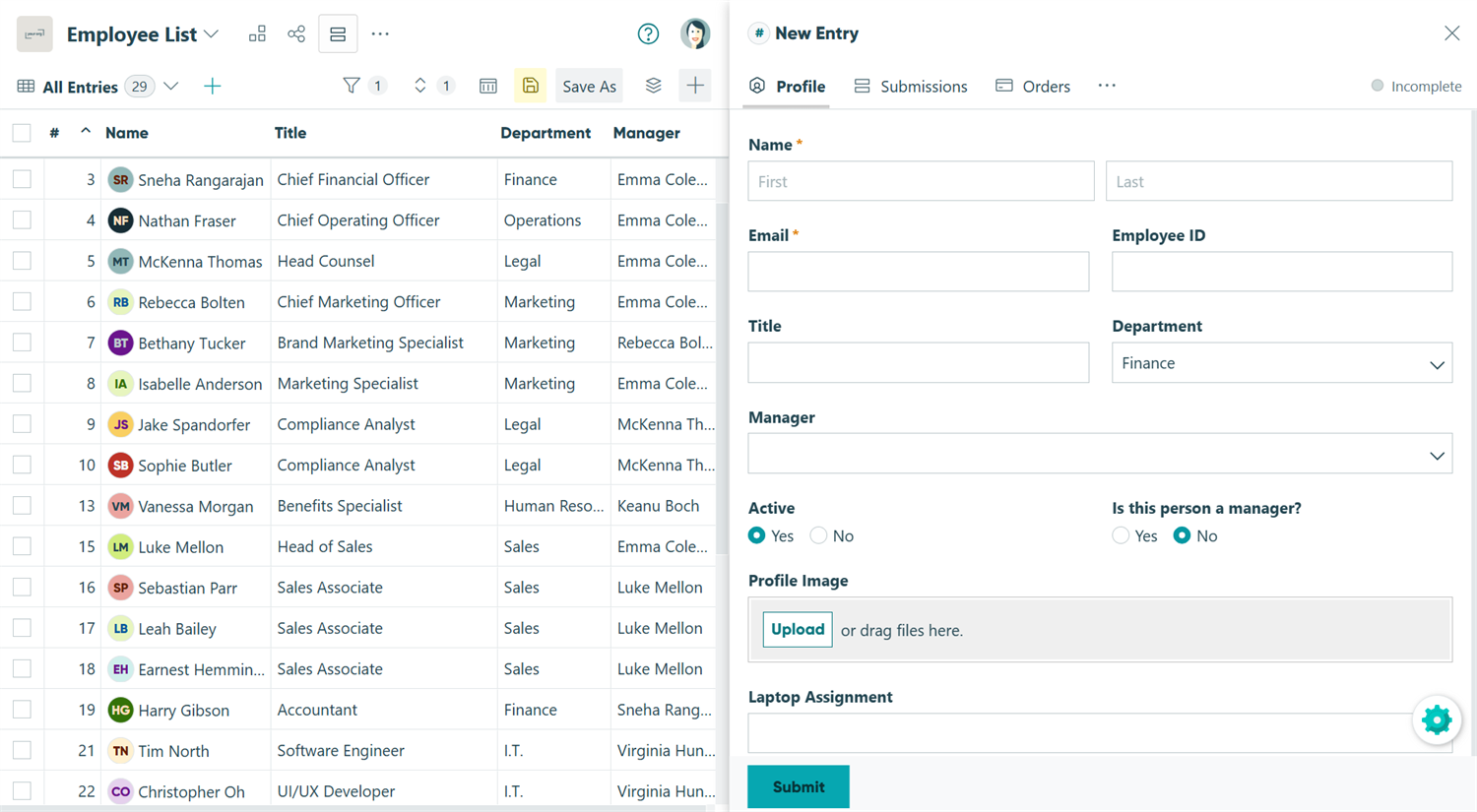Click the share icon in the header
This screenshot has height=812, width=1477.
(296, 34)
